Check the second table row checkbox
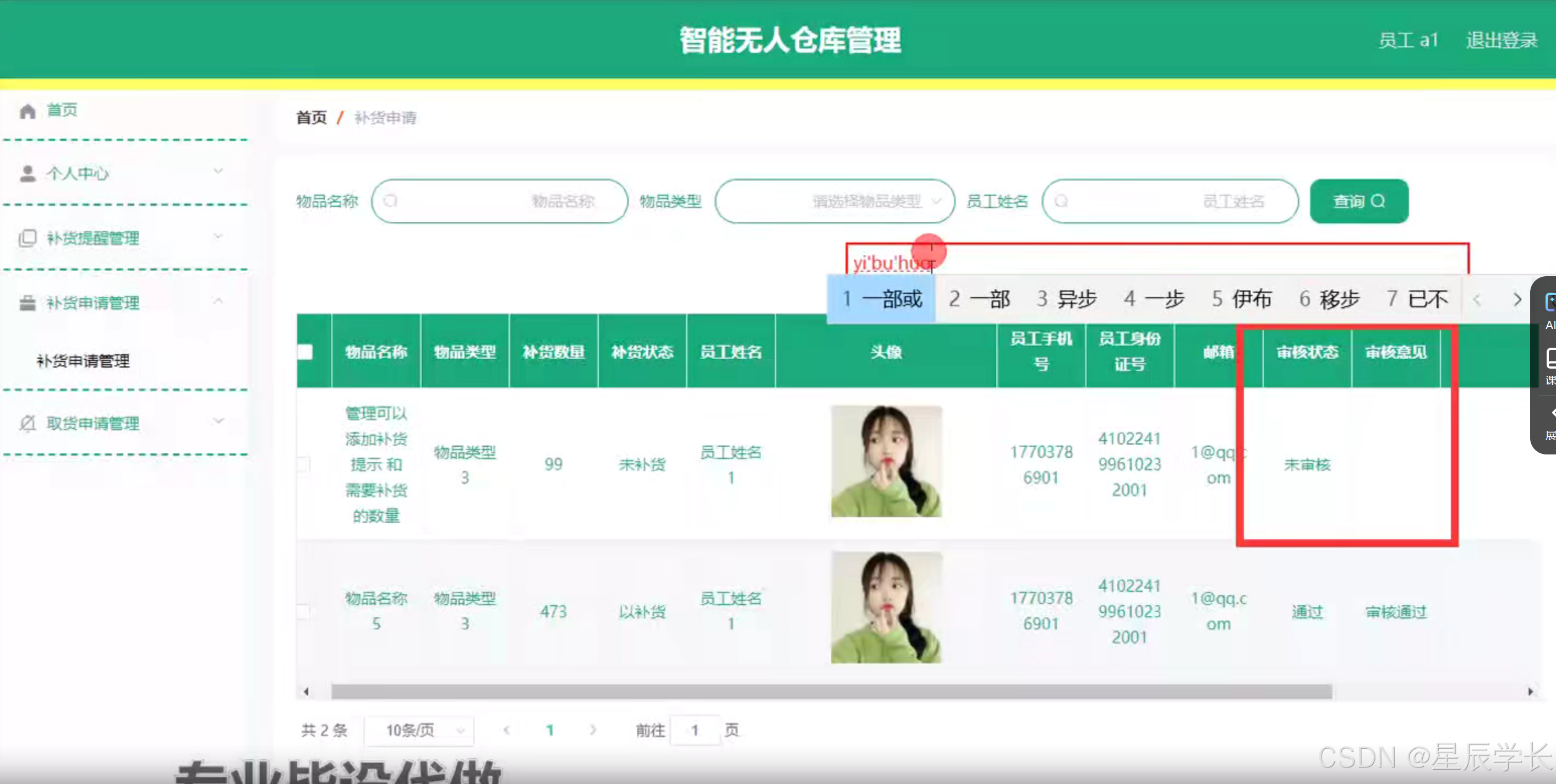Screen dimensions: 1556x784 point(304,611)
